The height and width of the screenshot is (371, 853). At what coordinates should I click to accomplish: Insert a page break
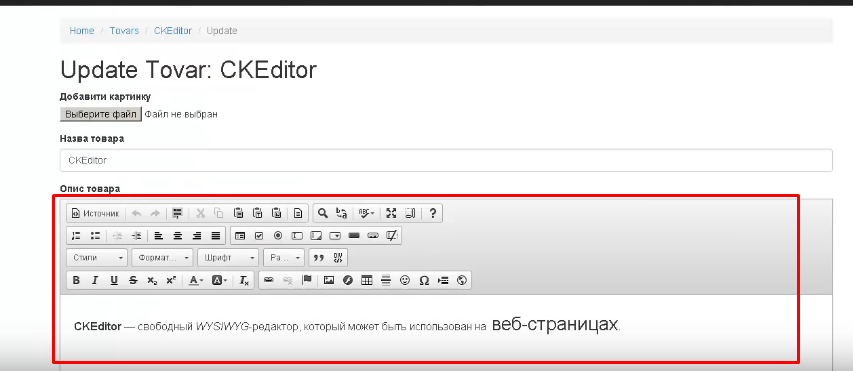coord(443,280)
